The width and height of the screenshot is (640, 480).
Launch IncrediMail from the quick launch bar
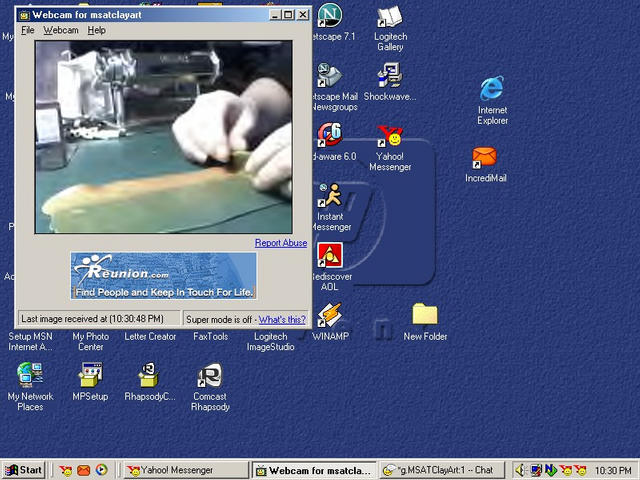pyautogui.click(x=83, y=471)
